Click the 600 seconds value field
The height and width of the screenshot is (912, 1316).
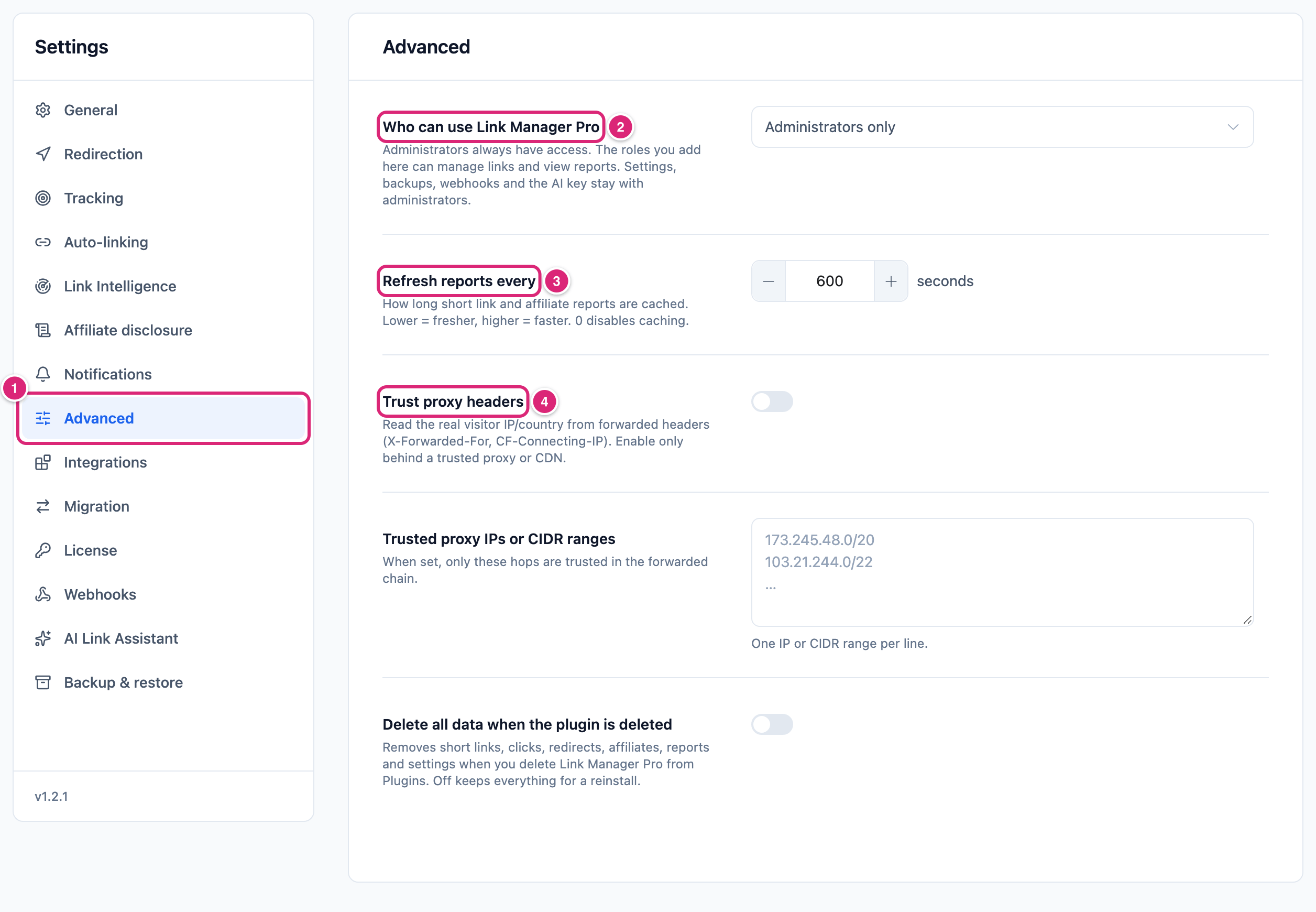(829, 280)
